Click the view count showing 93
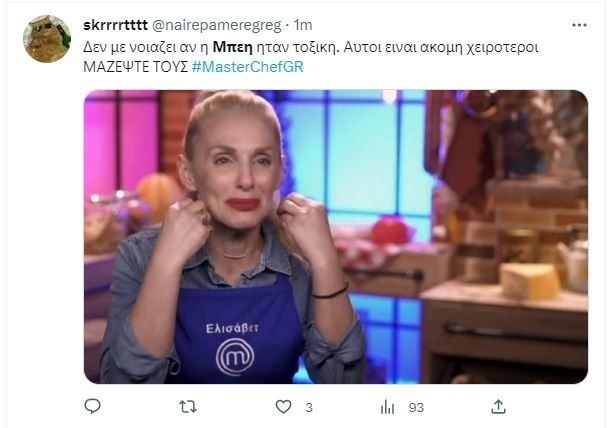 tap(416, 407)
